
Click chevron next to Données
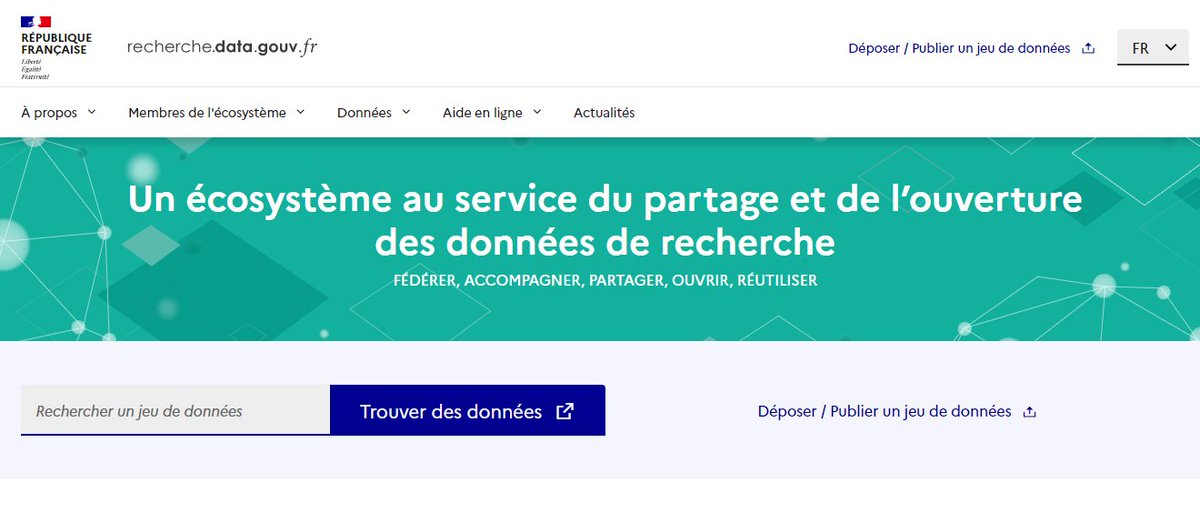(405, 112)
